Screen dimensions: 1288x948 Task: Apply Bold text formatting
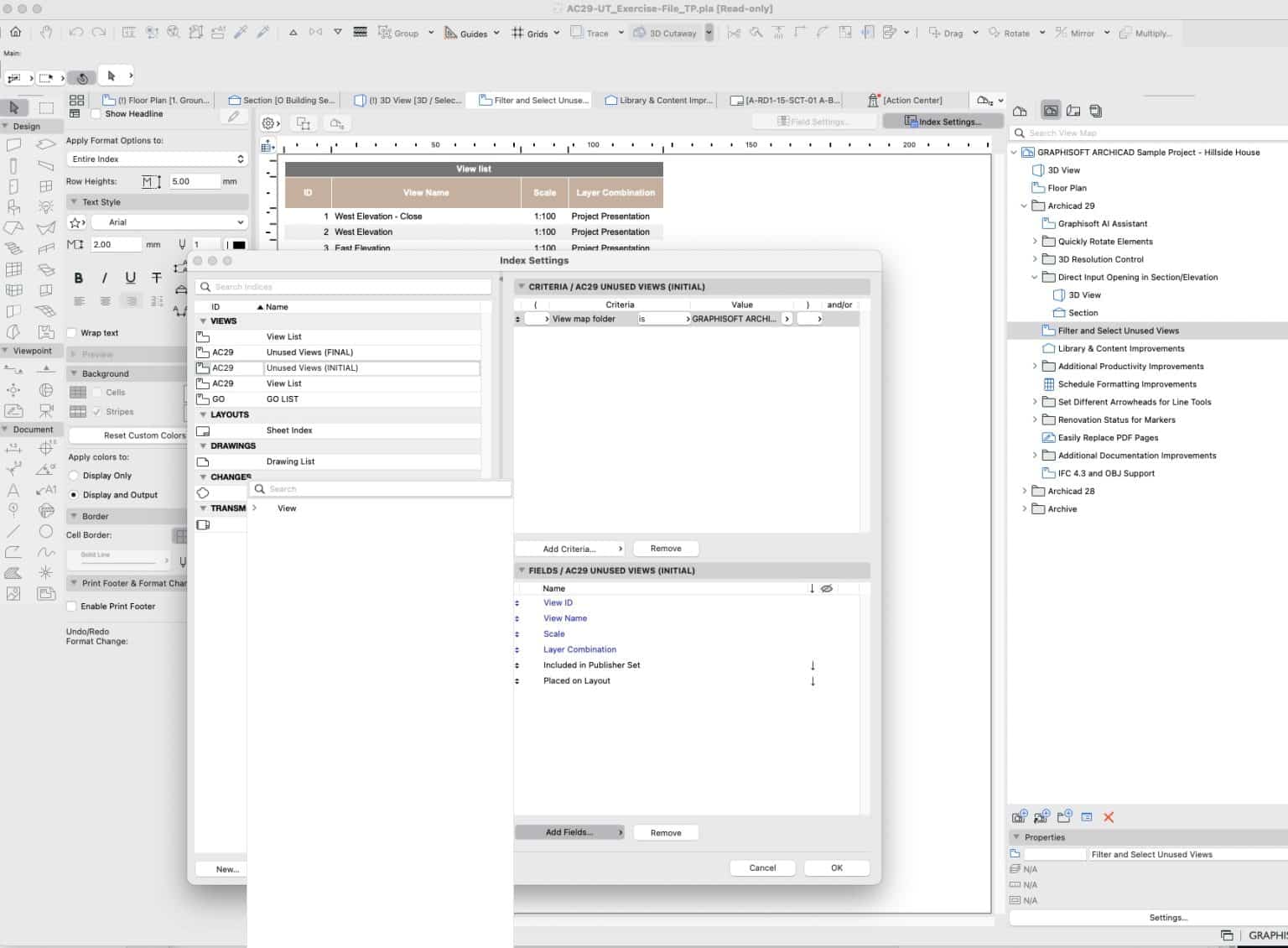click(x=79, y=278)
